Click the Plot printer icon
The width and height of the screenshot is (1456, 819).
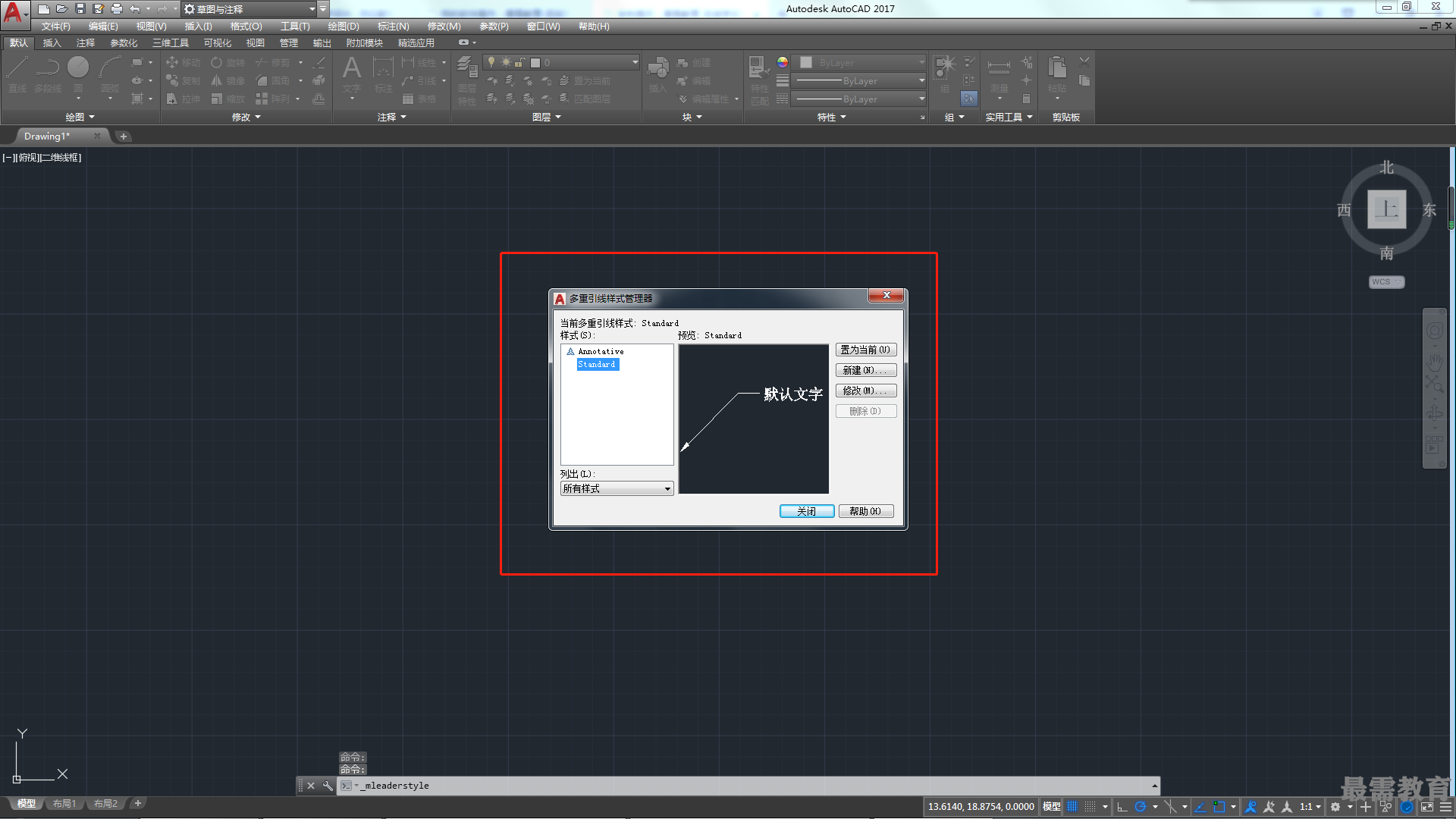[x=117, y=9]
